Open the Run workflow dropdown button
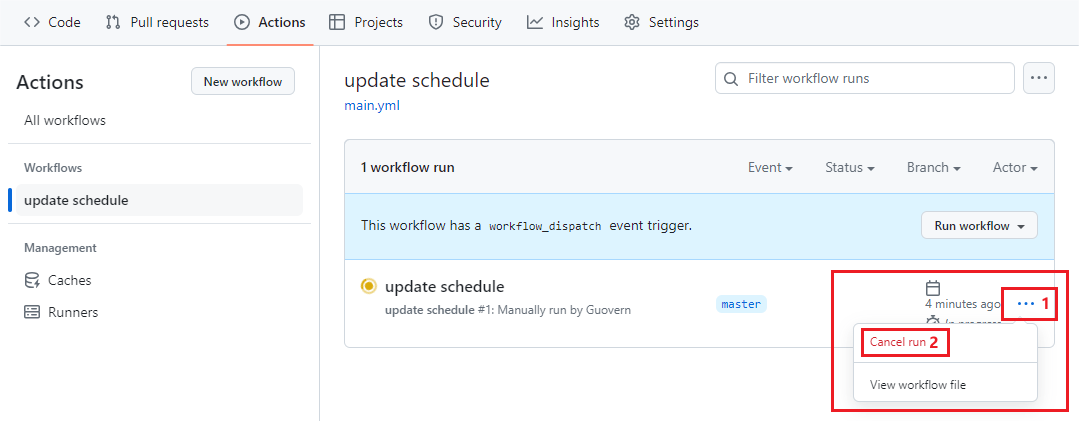The width and height of the screenshot is (1079, 422). (x=979, y=226)
